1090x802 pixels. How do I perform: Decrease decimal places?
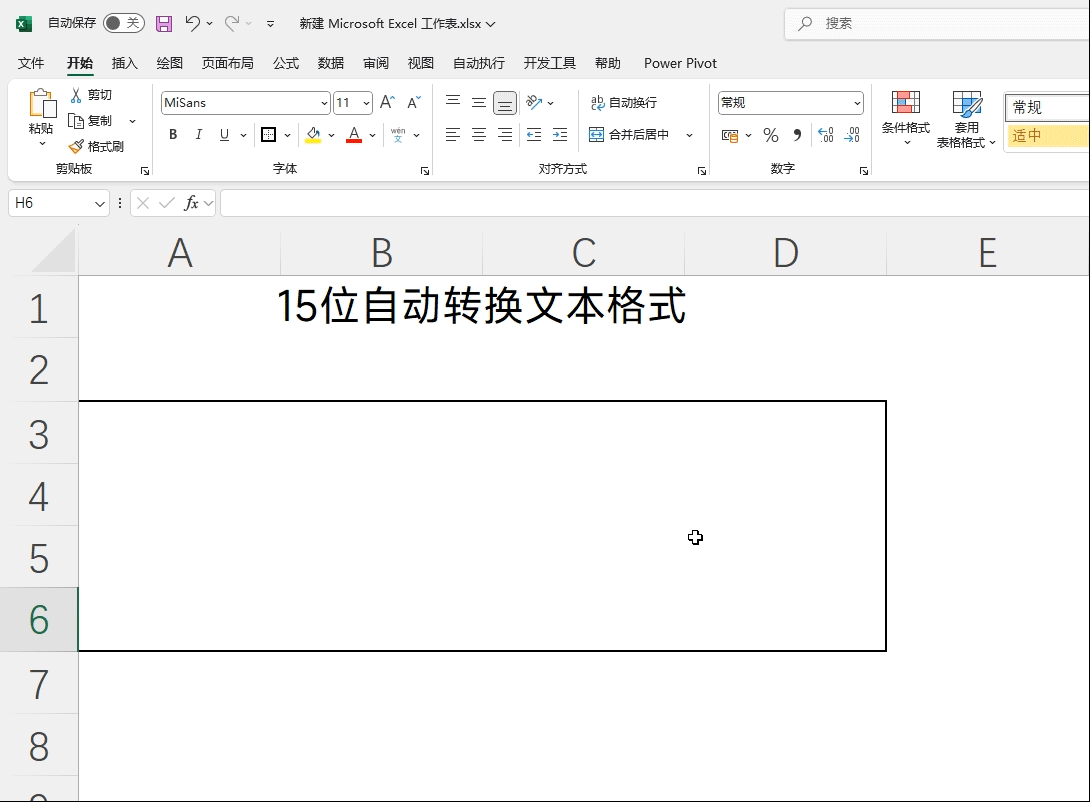click(852, 135)
